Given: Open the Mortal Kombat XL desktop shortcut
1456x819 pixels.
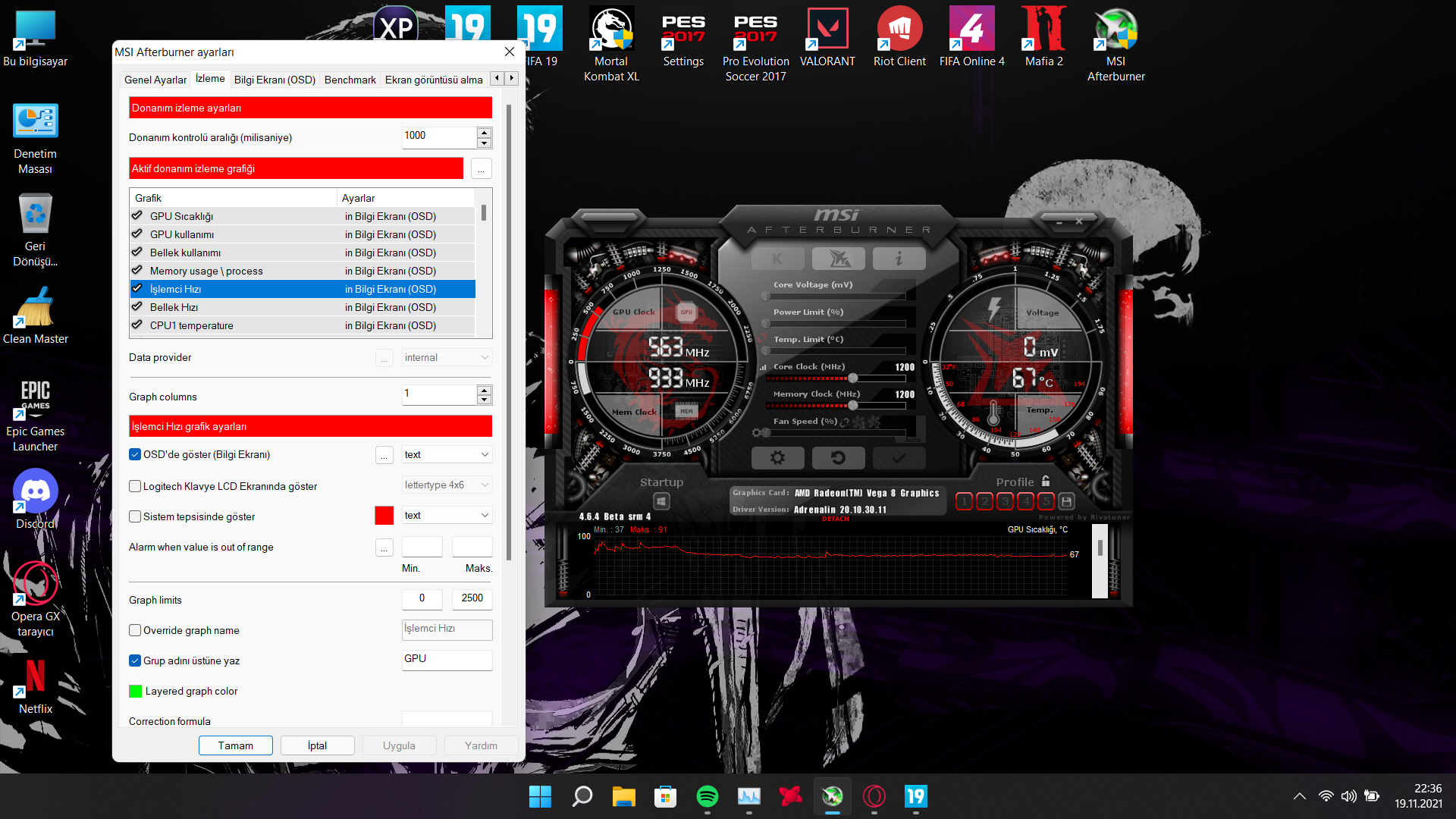Looking at the screenshot, I should tap(611, 44).
